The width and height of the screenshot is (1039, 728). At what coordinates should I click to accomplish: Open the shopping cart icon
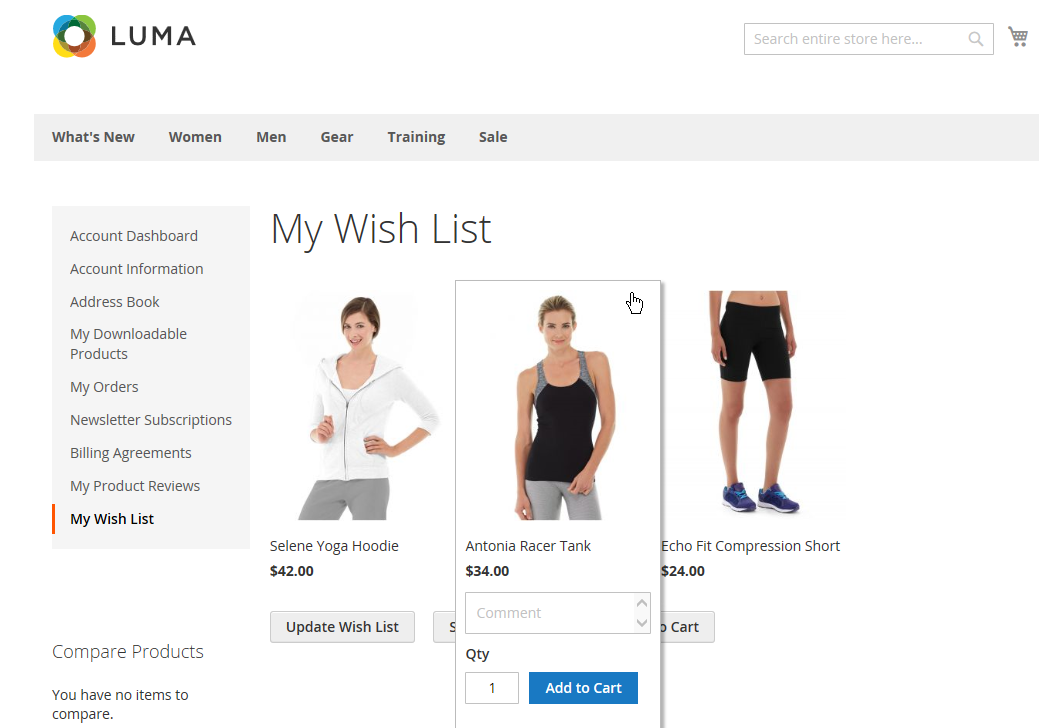click(1018, 35)
